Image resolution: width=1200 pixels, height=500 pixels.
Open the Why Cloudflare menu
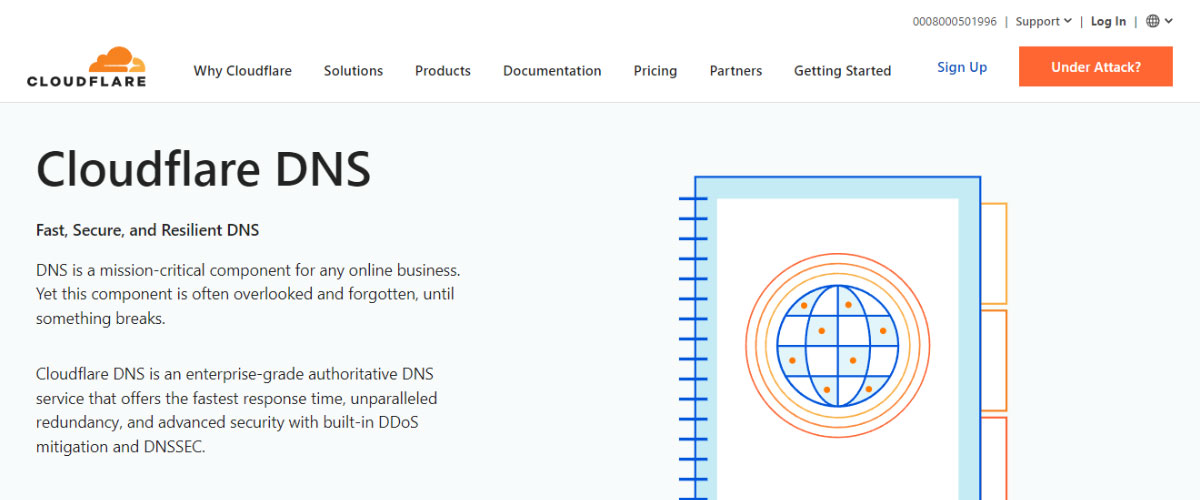tap(243, 71)
